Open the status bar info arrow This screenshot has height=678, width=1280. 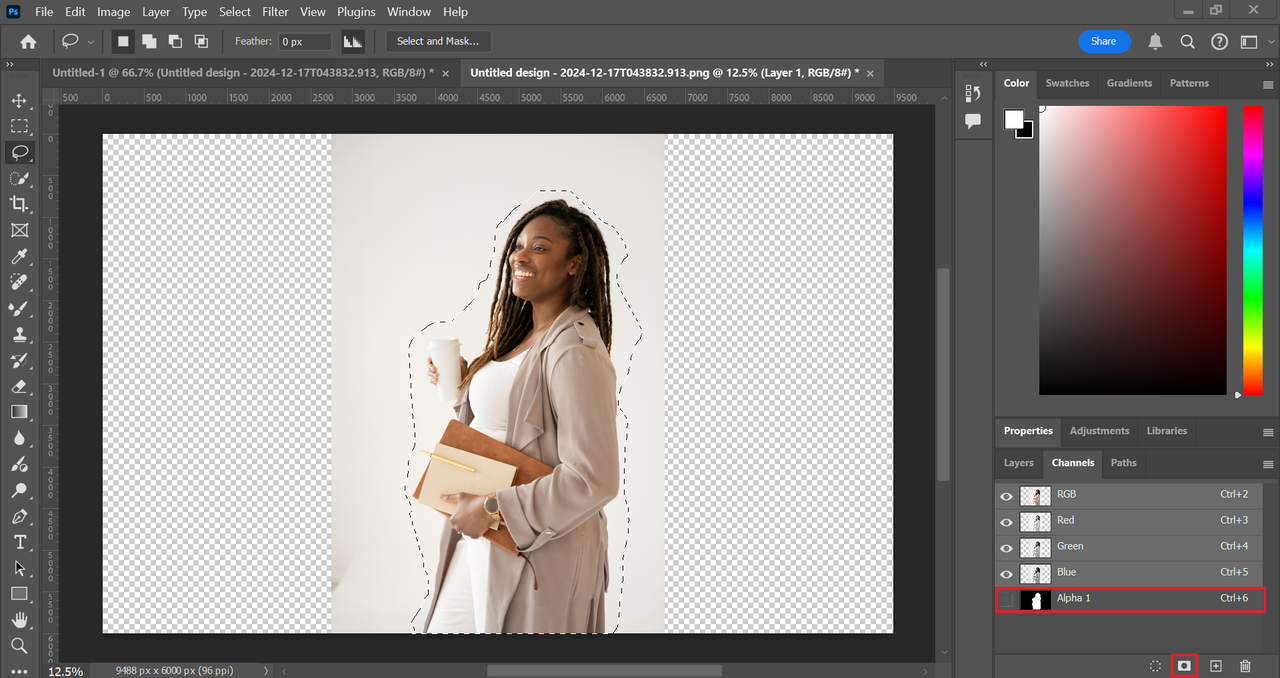[265, 671]
